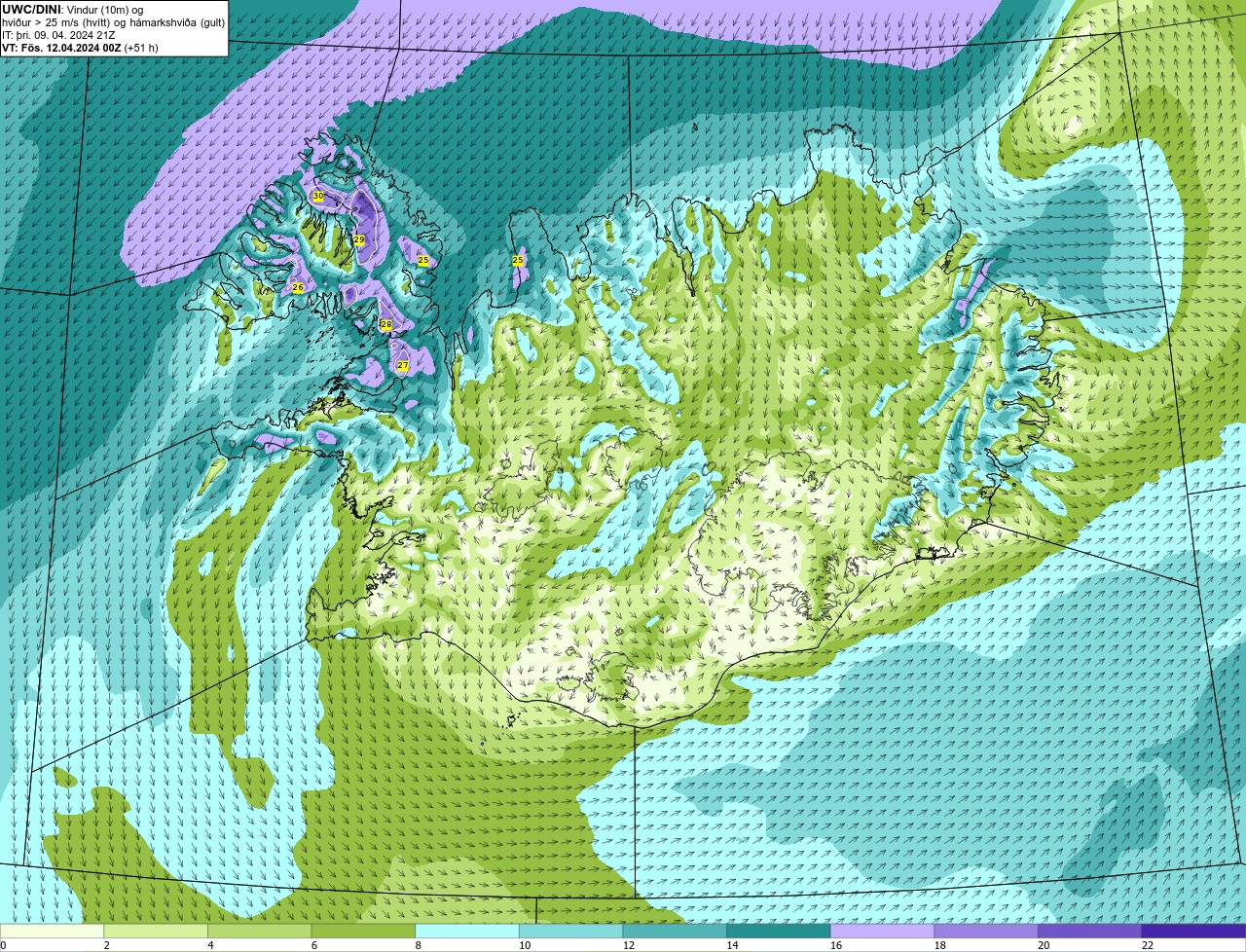1246x952 pixels.
Task: Click the yellow gust label 28
Action: click(x=385, y=324)
